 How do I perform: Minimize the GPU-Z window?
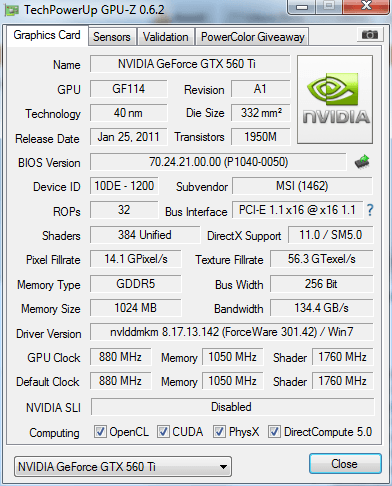coord(302,7)
